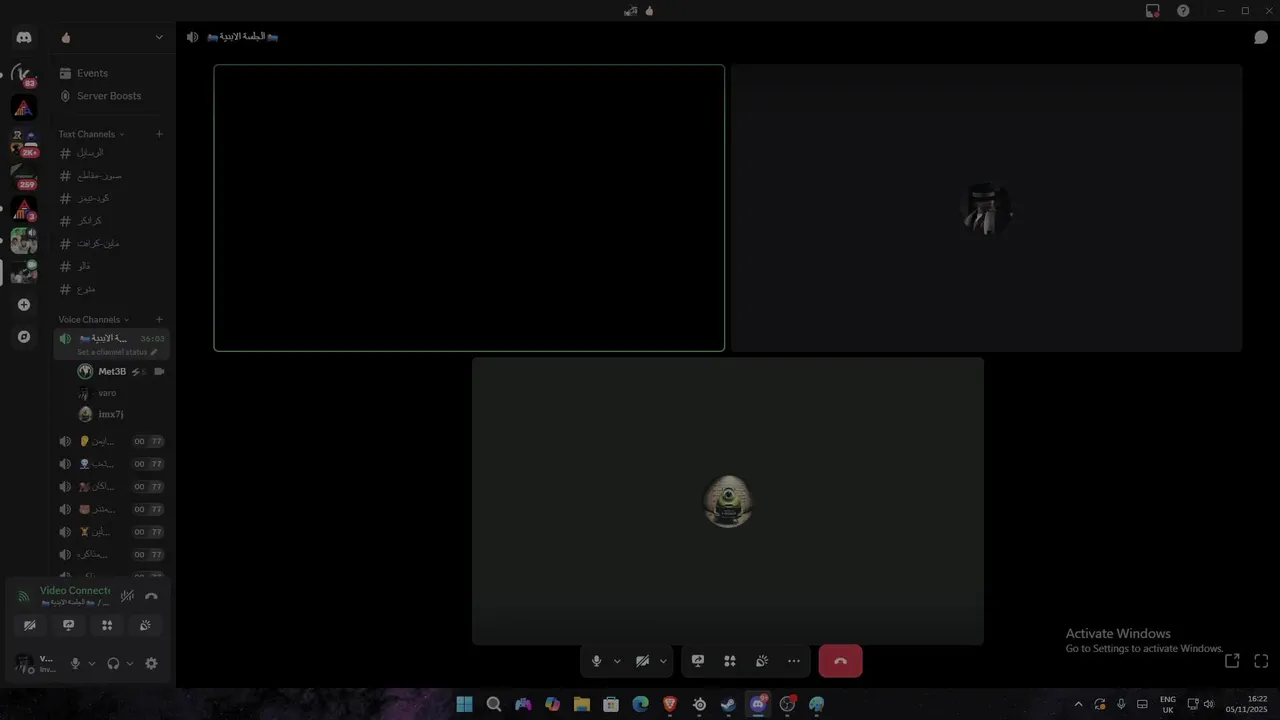Open output device options beside headphones
The width and height of the screenshot is (1280, 720).
coord(130,663)
